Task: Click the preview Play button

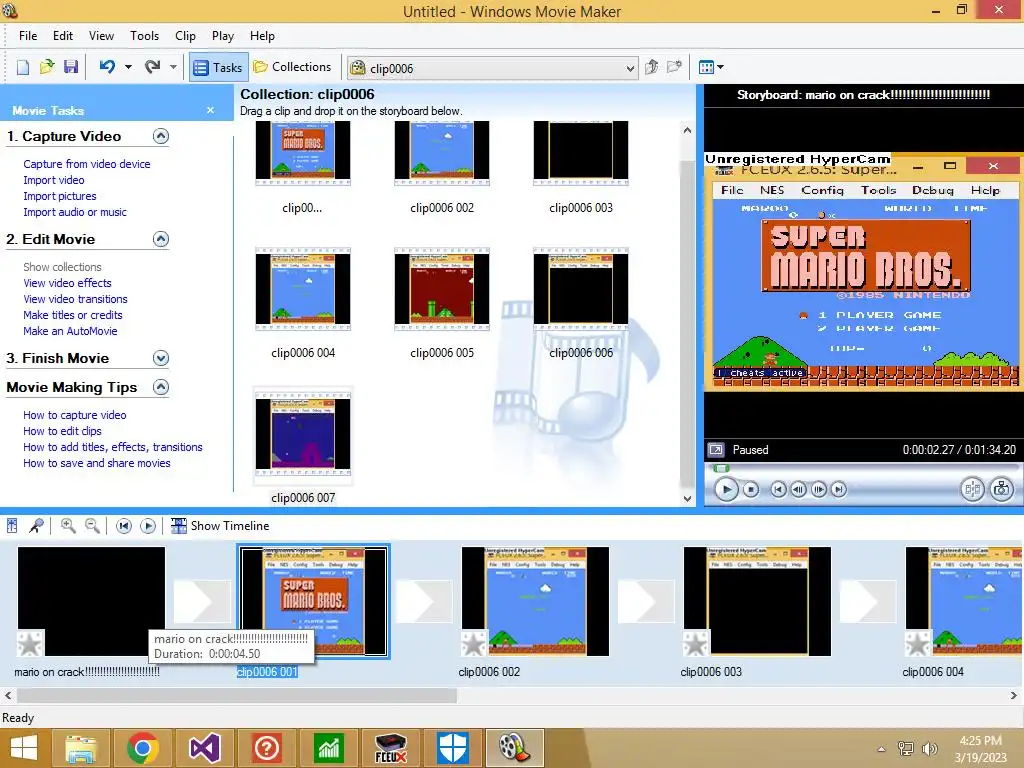Action: tap(726, 489)
